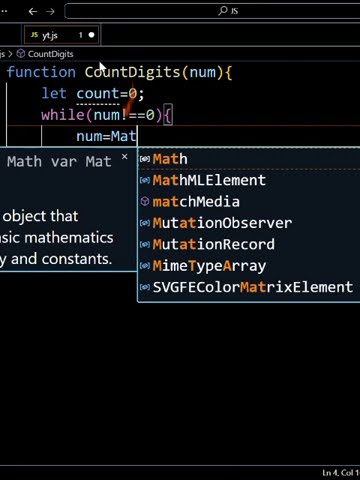
Task: Click 'count' in the let statement
Action: pos(98,94)
